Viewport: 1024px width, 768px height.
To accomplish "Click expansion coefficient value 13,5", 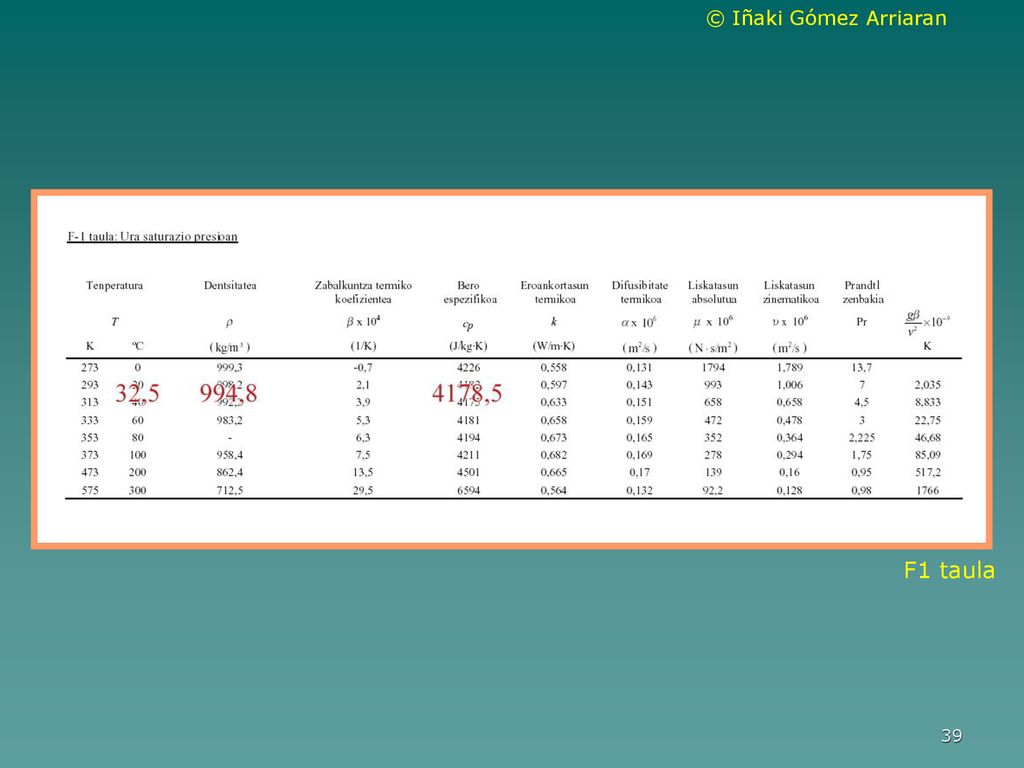I will (x=363, y=472).
